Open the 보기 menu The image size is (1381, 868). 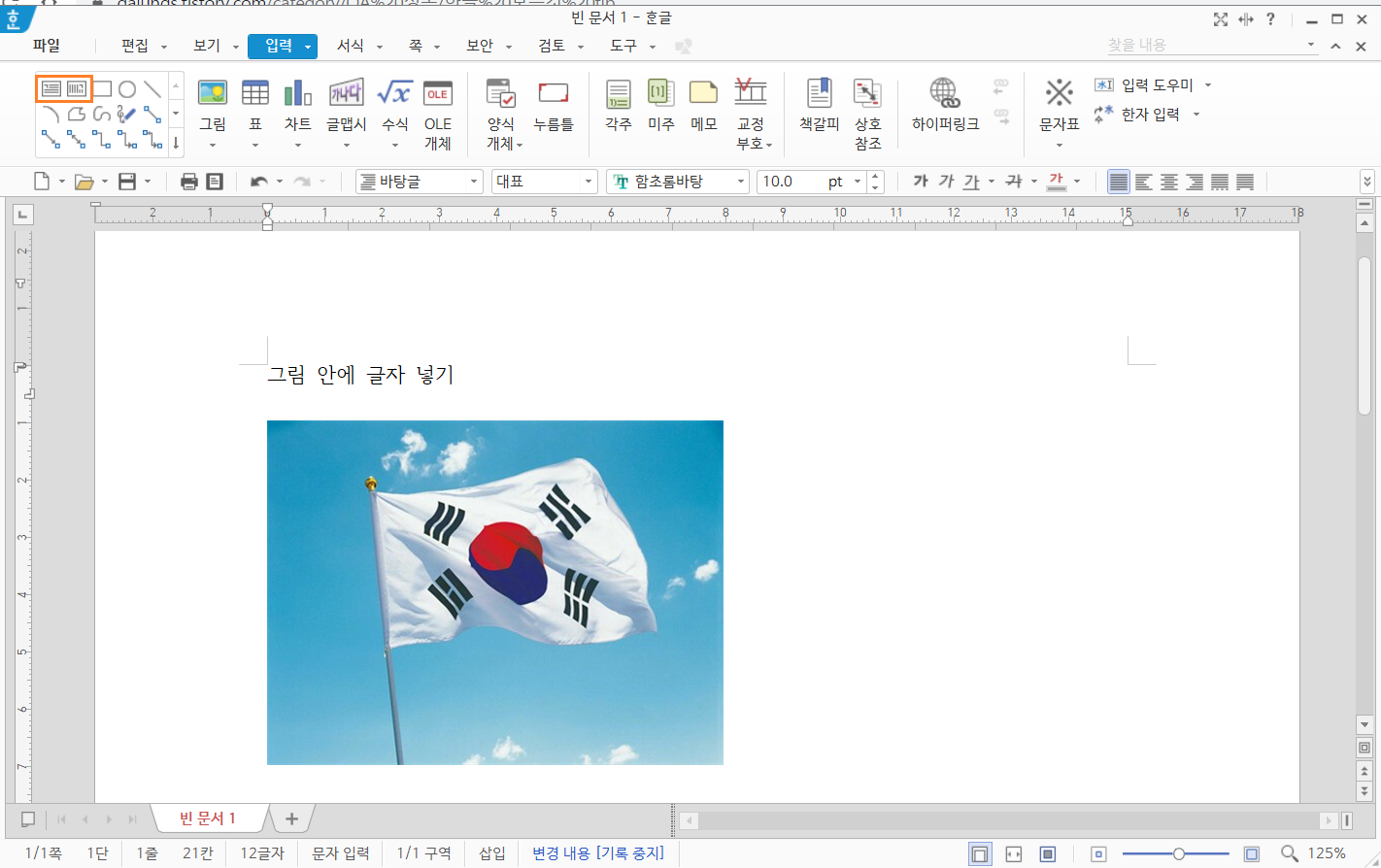pyautogui.click(x=207, y=46)
